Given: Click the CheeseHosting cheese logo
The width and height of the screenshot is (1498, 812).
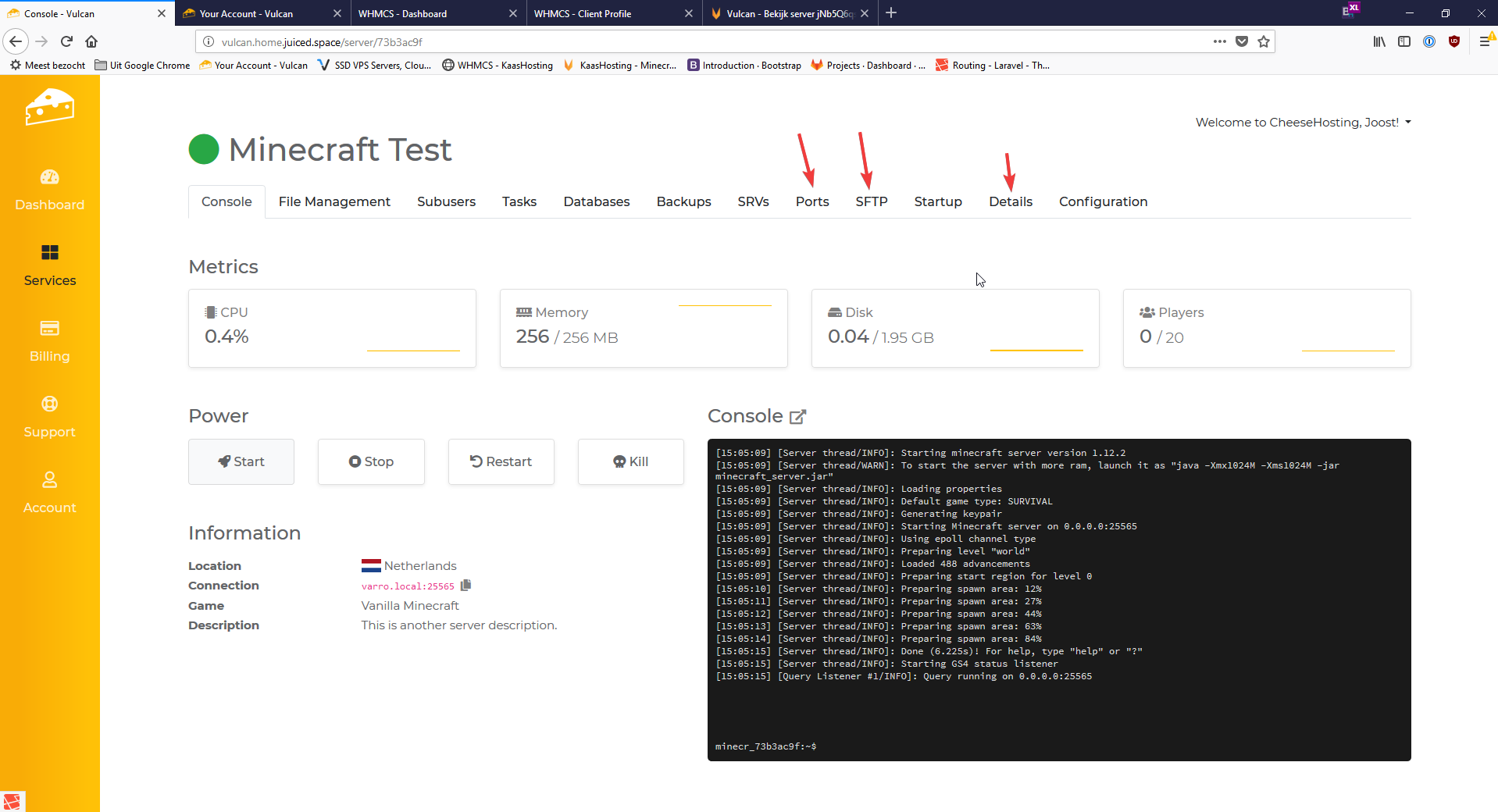Looking at the screenshot, I should point(49,108).
